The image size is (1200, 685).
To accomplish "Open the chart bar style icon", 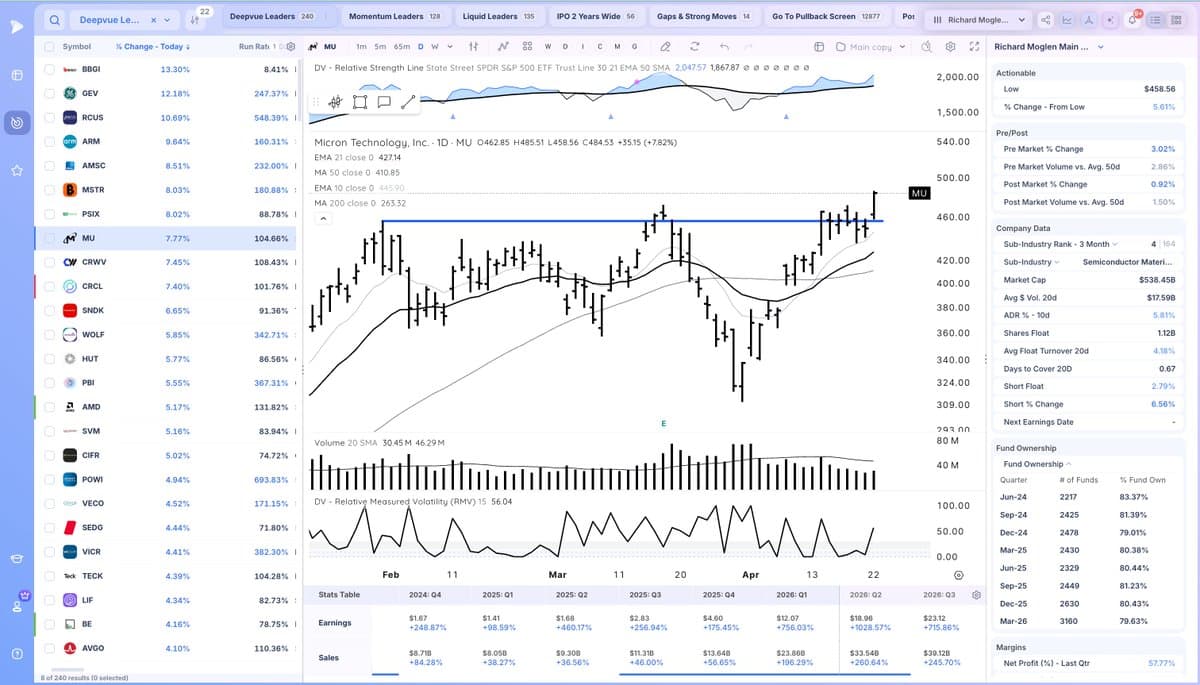I will point(474,46).
